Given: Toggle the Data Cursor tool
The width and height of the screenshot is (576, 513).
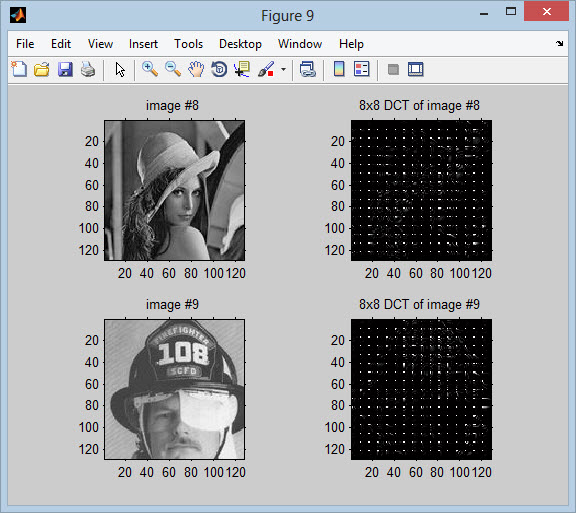Looking at the screenshot, I should click(242, 69).
